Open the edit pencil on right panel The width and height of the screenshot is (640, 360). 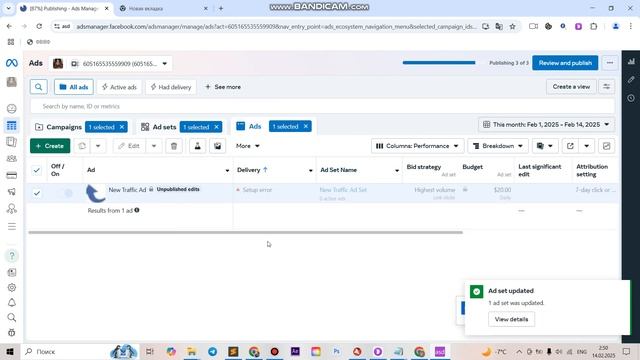click(631, 80)
